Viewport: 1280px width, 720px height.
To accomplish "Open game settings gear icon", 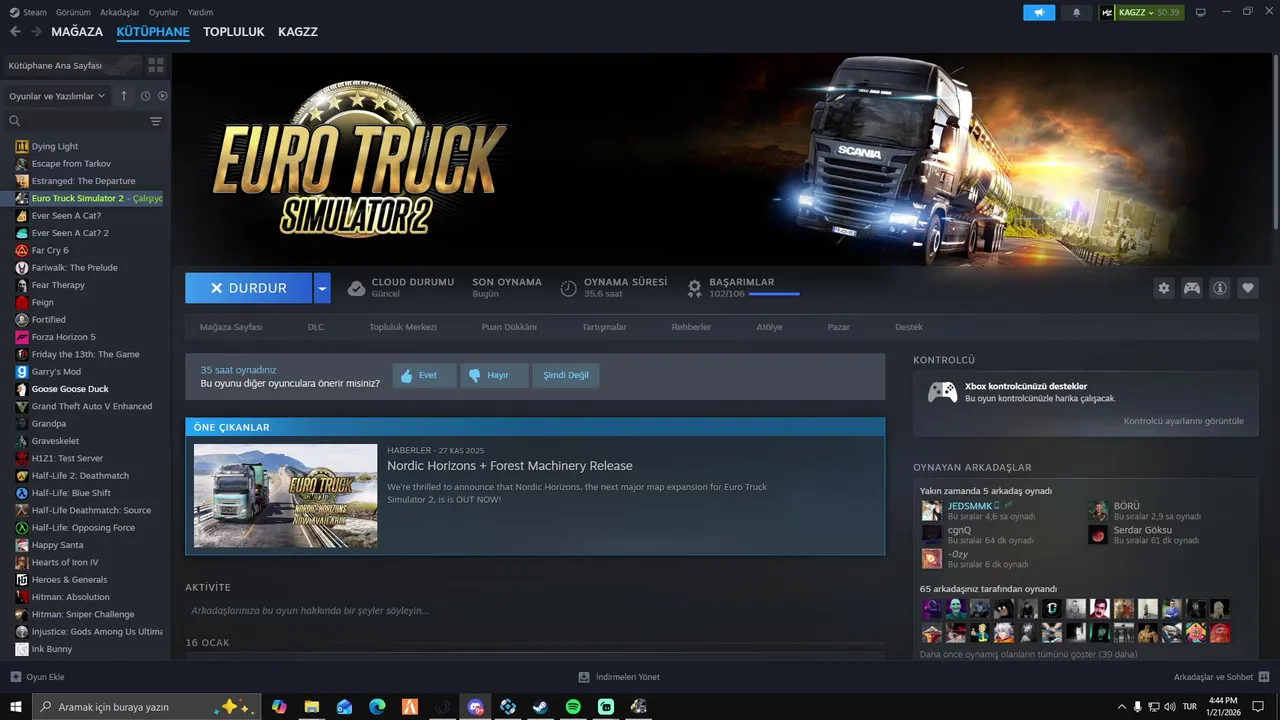I will click(x=1163, y=288).
